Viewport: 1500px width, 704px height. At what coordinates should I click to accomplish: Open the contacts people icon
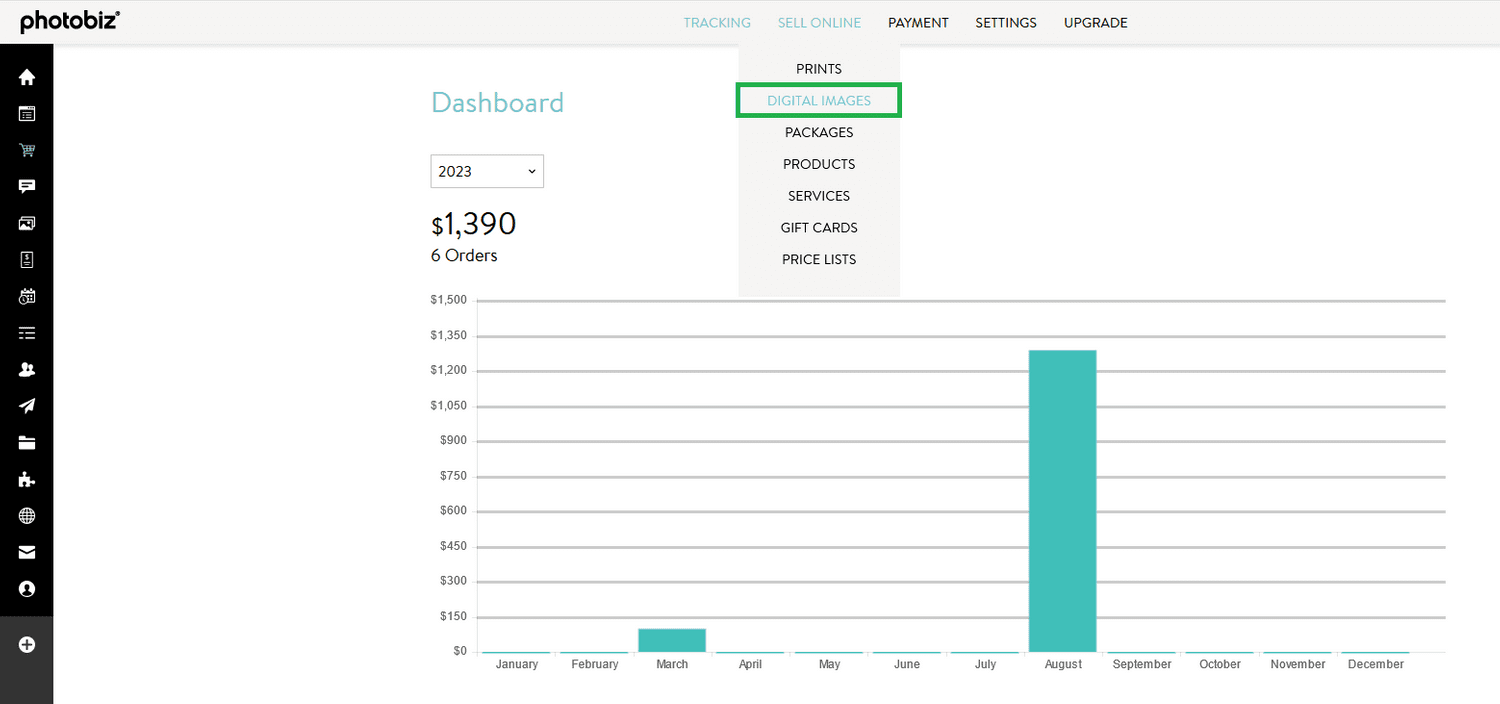point(27,369)
